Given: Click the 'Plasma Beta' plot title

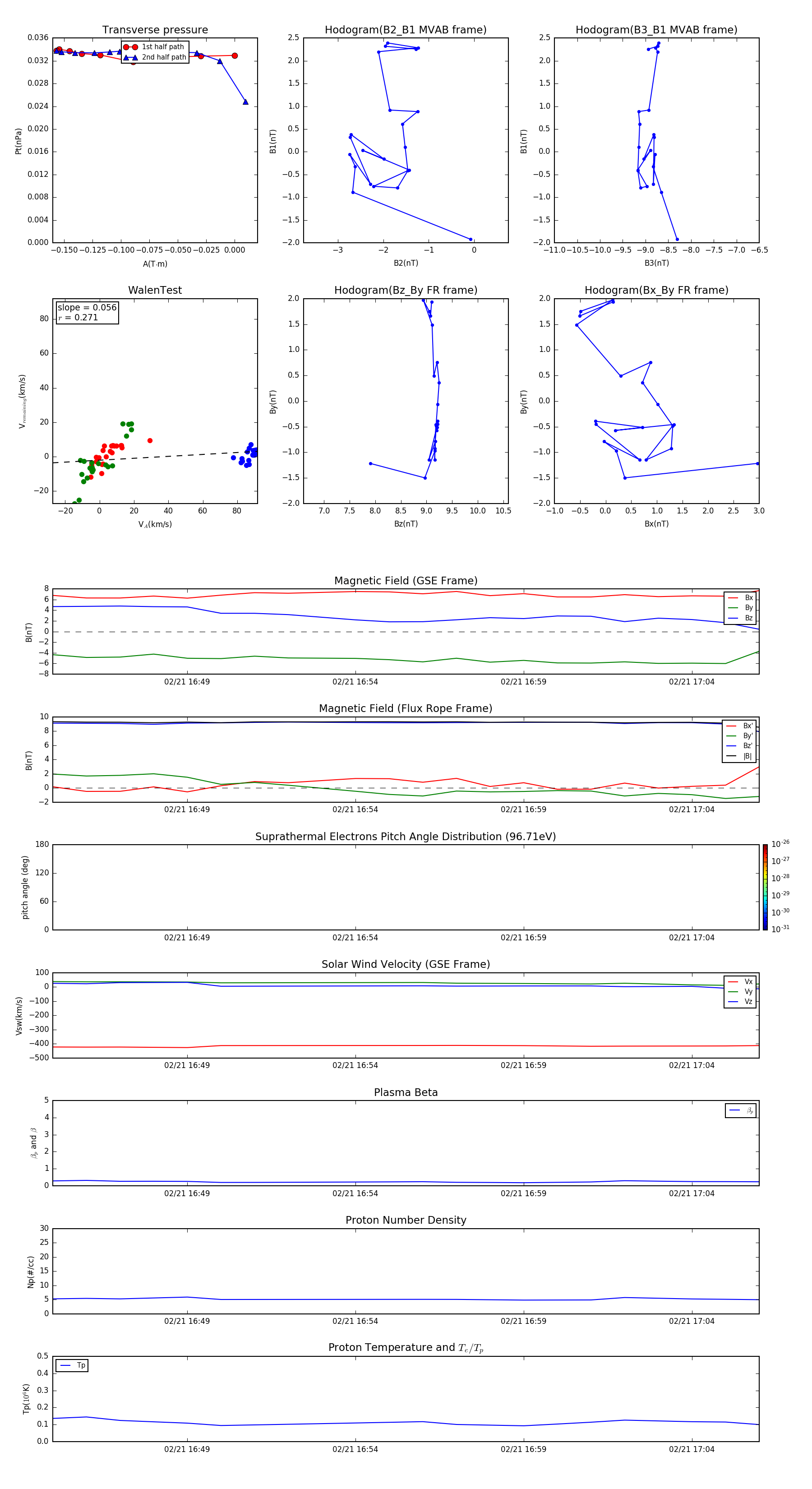Looking at the screenshot, I should [x=406, y=1093].
